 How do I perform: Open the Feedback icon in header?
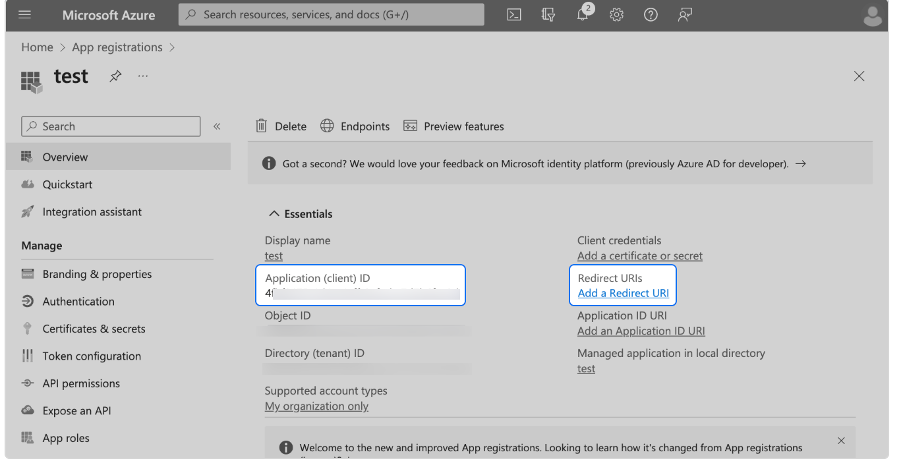click(685, 15)
